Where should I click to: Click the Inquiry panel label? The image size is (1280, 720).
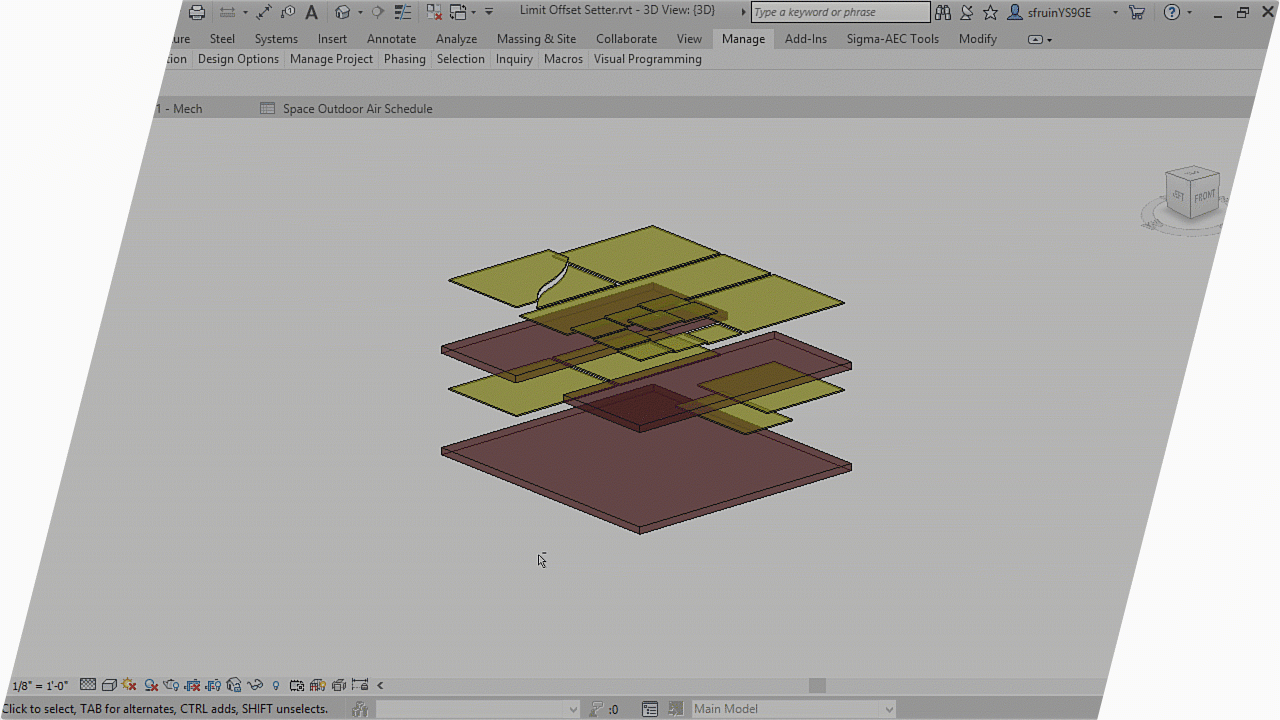pos(514,59)
